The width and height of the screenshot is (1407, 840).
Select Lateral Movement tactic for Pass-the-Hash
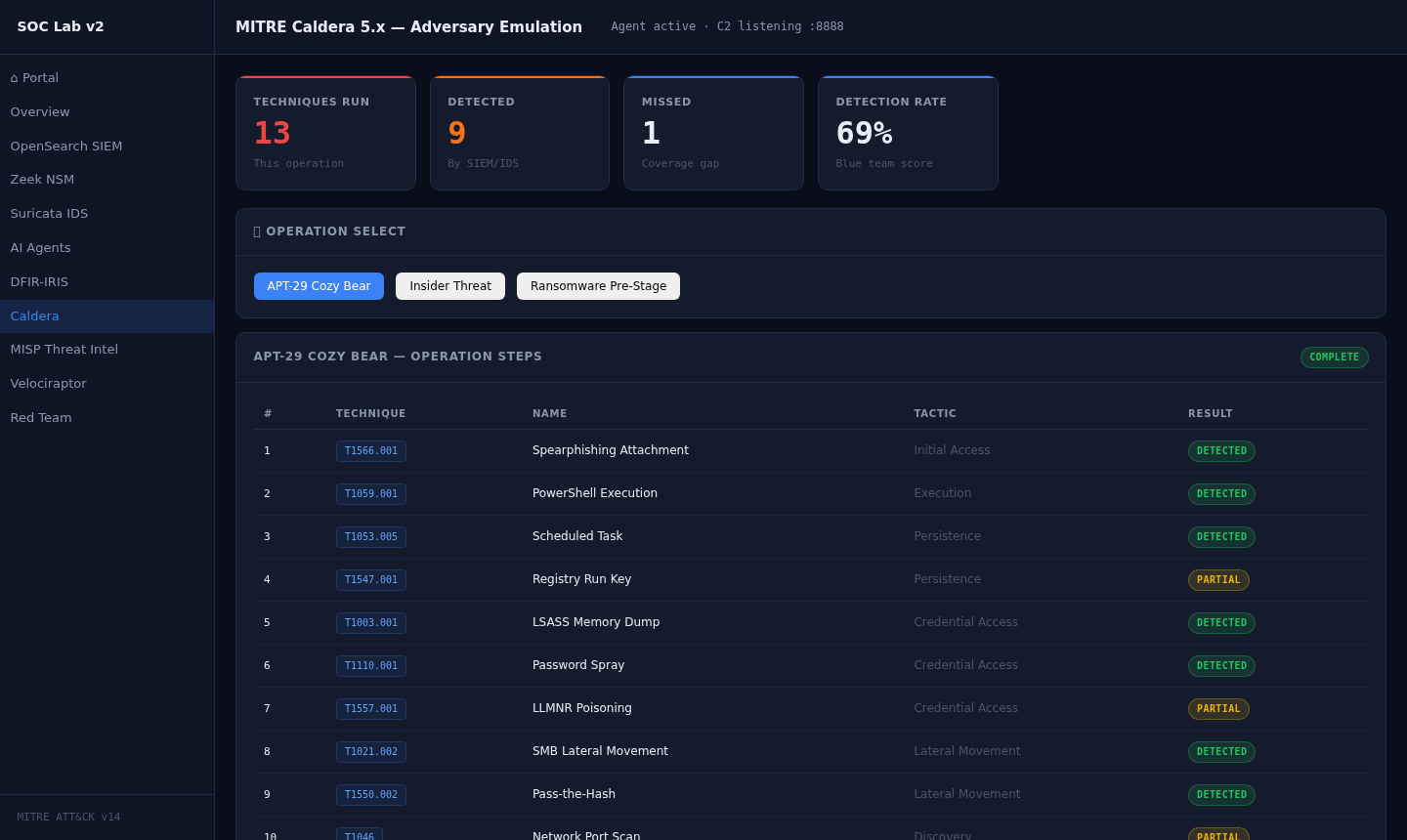[967, 794]
